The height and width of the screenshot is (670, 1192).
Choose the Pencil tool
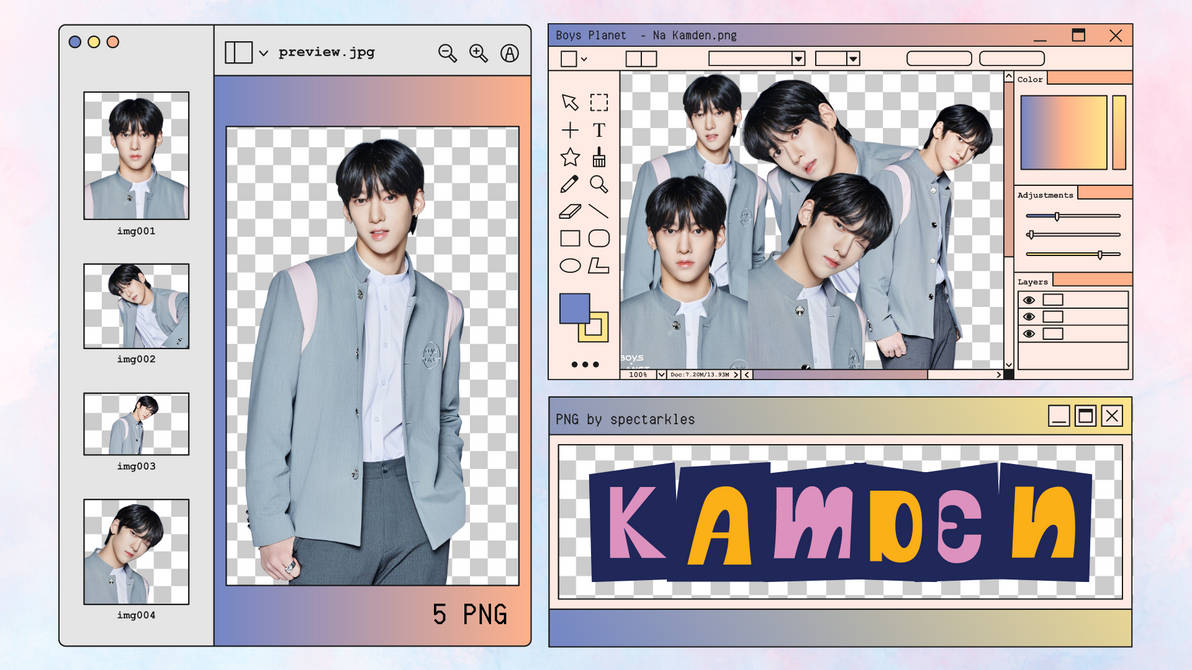[x=570, y=184]
